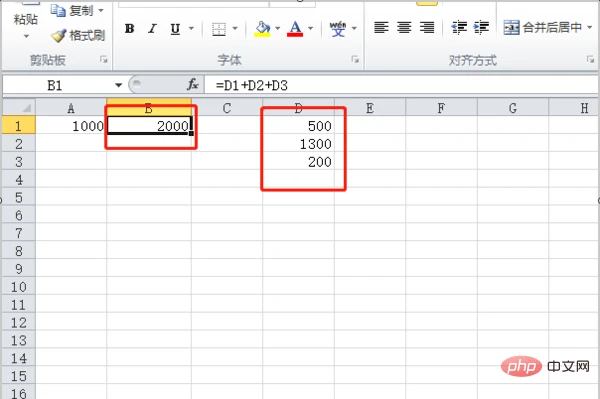The height and width of the screenshot is (399, 600).
Task: Open underline style dropdown arrow
Action: point(191,28)
